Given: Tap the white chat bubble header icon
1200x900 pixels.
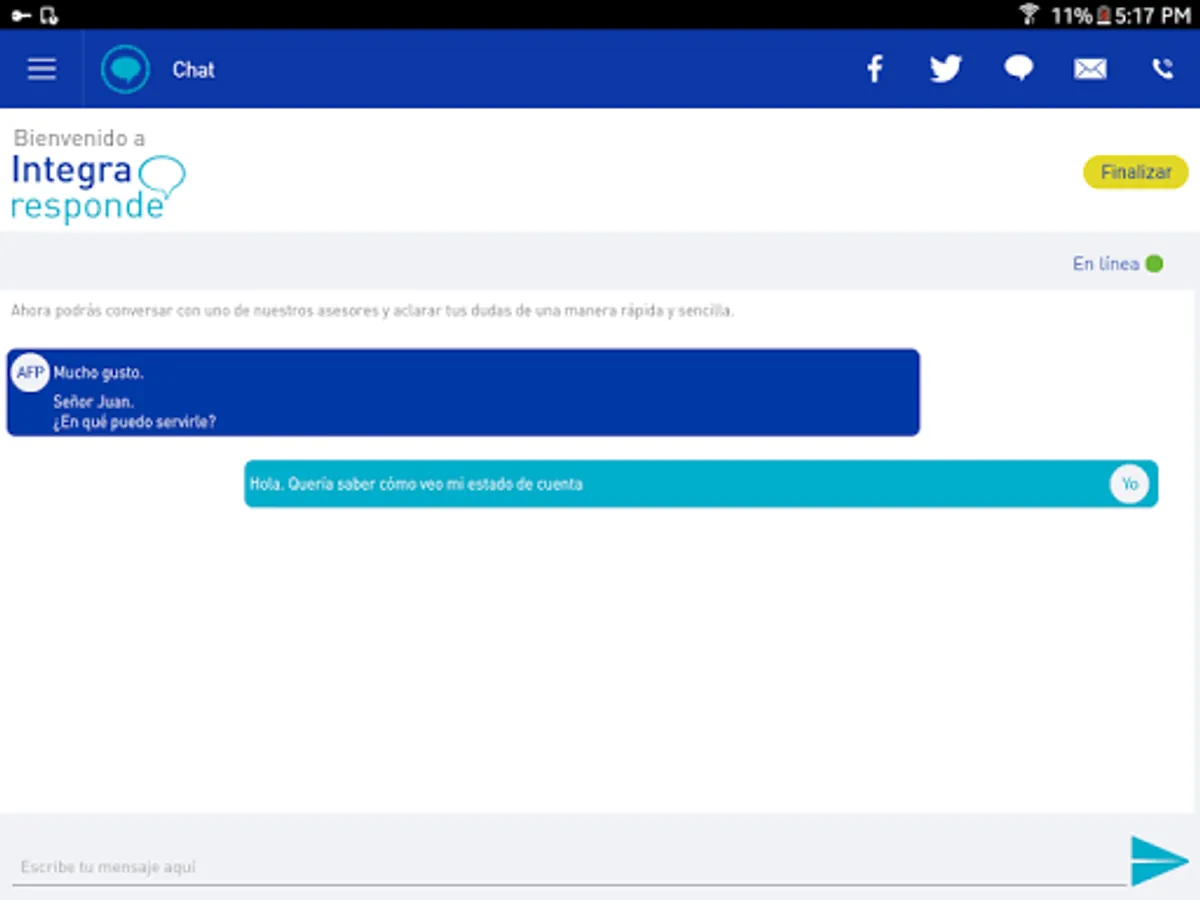Looking at the screenshot, I should click(x=1019, y=69).
